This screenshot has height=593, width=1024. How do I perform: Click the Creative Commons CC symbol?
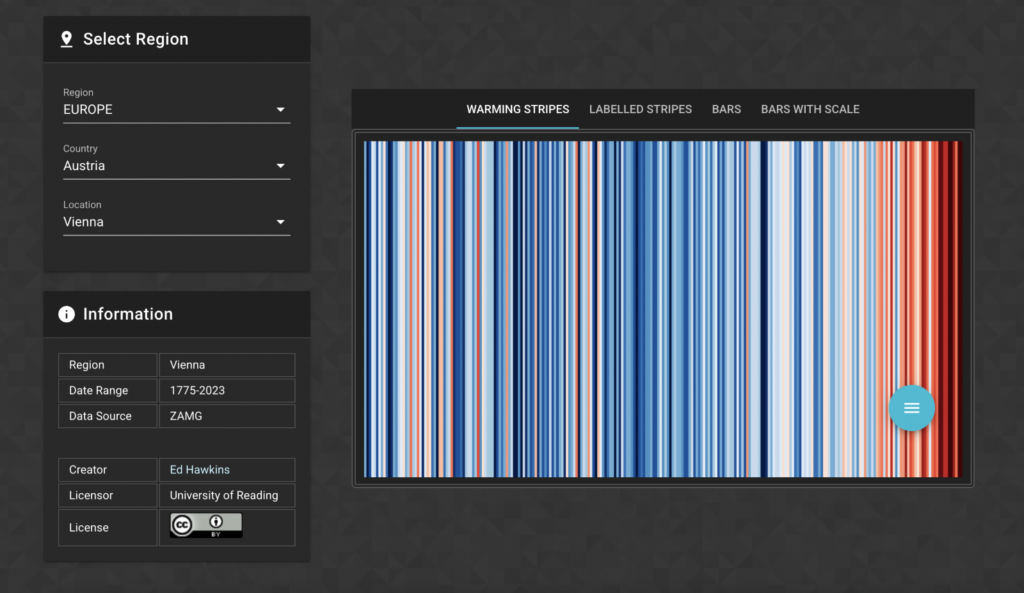(x=183, y=525)
